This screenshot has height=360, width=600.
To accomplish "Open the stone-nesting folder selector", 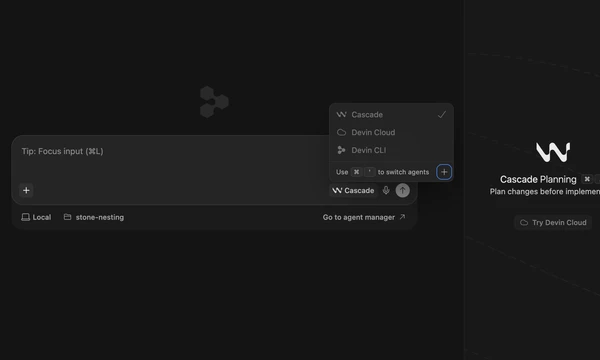I will (x=94, y=217).
